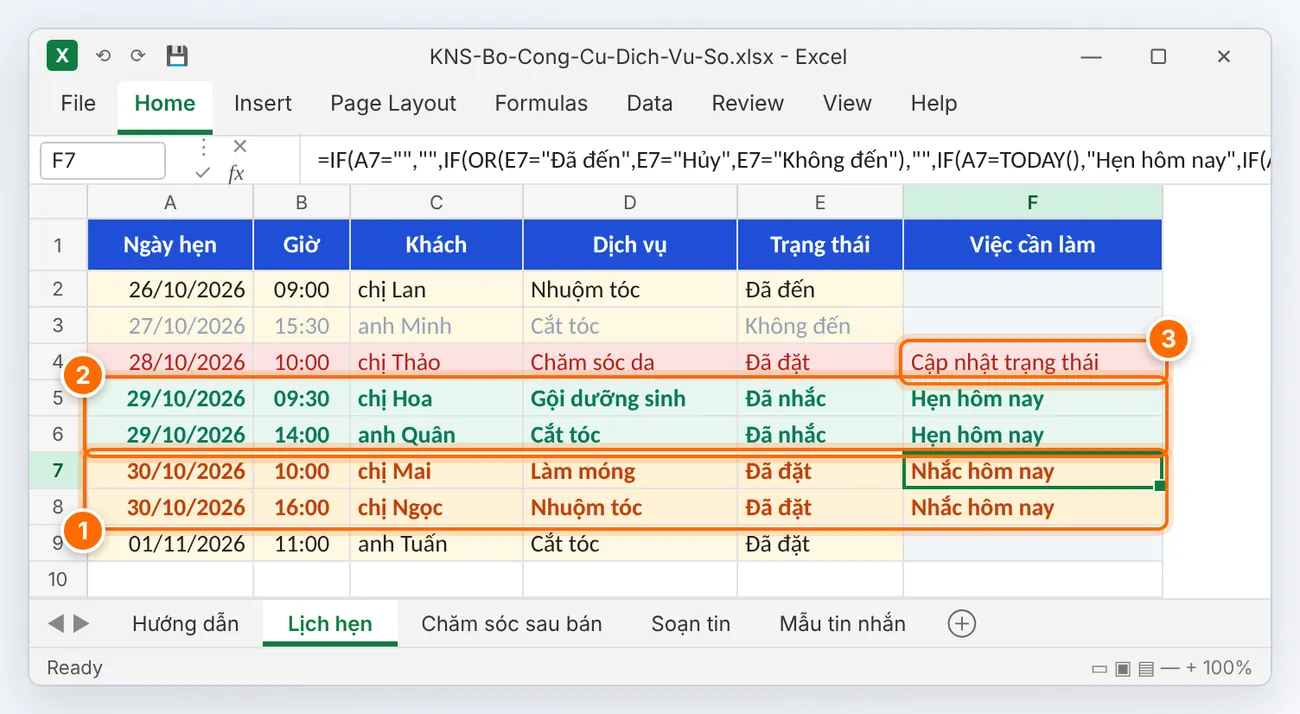The image size is (1300, 714).
Task: Select the Cập nhật trạng thái cell
Action: (1032, 362)
